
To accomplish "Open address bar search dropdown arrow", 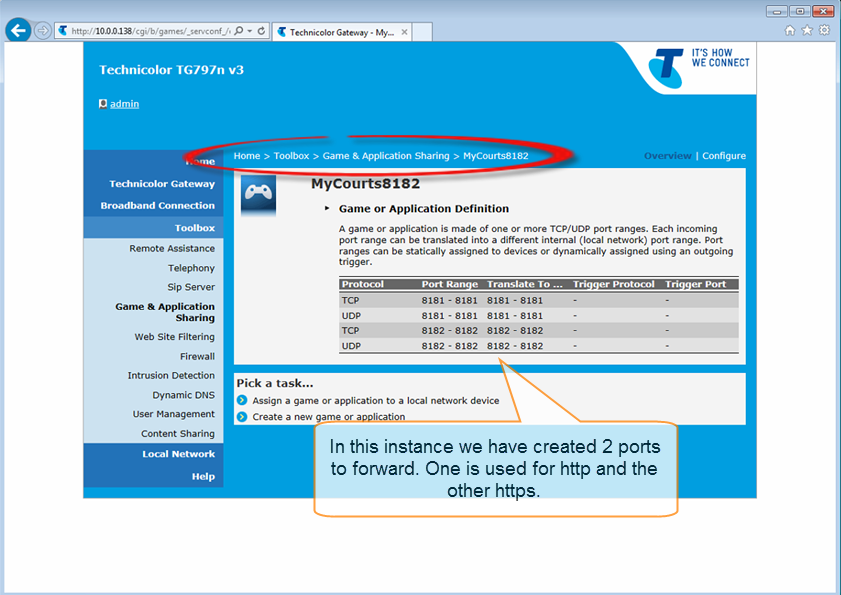I will (x=248, y=31).
